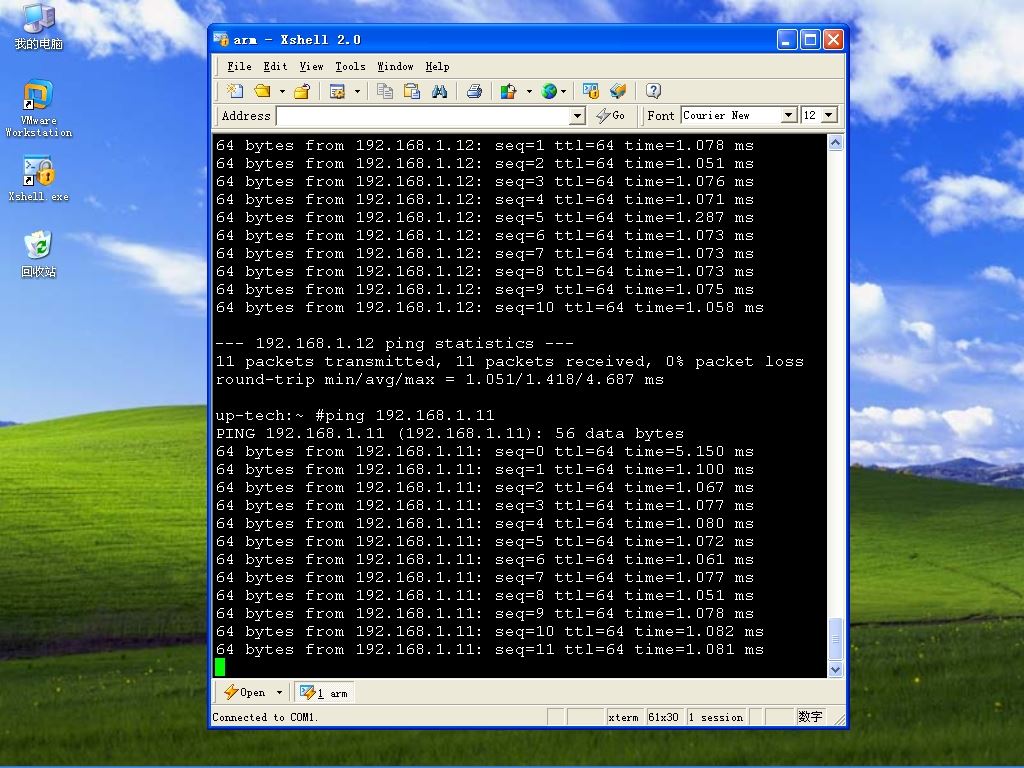Click the Copy toolbar icon
This screenshot has height=768, width=1024.
tap(385, 91)
